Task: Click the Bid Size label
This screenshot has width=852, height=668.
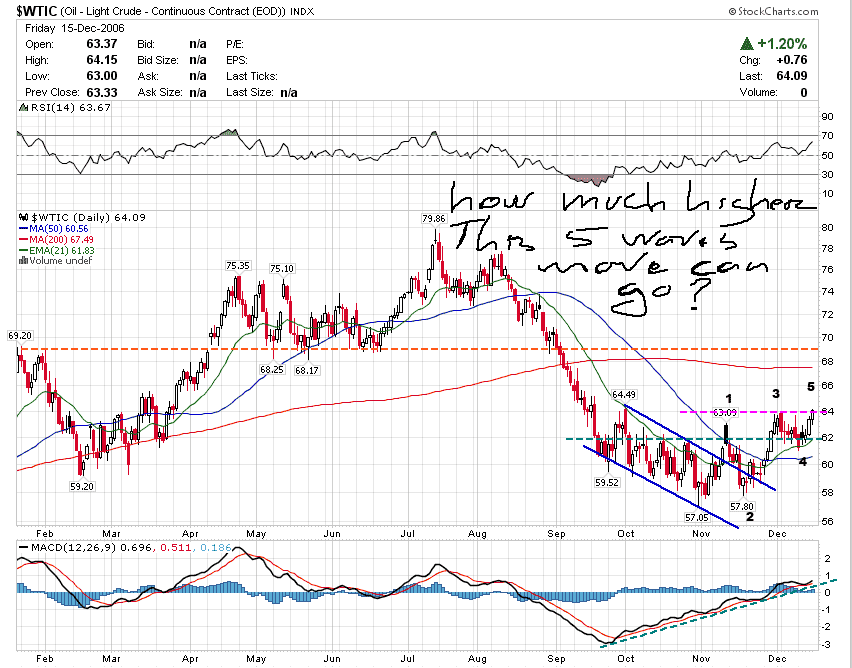Action: coord(158,60)
